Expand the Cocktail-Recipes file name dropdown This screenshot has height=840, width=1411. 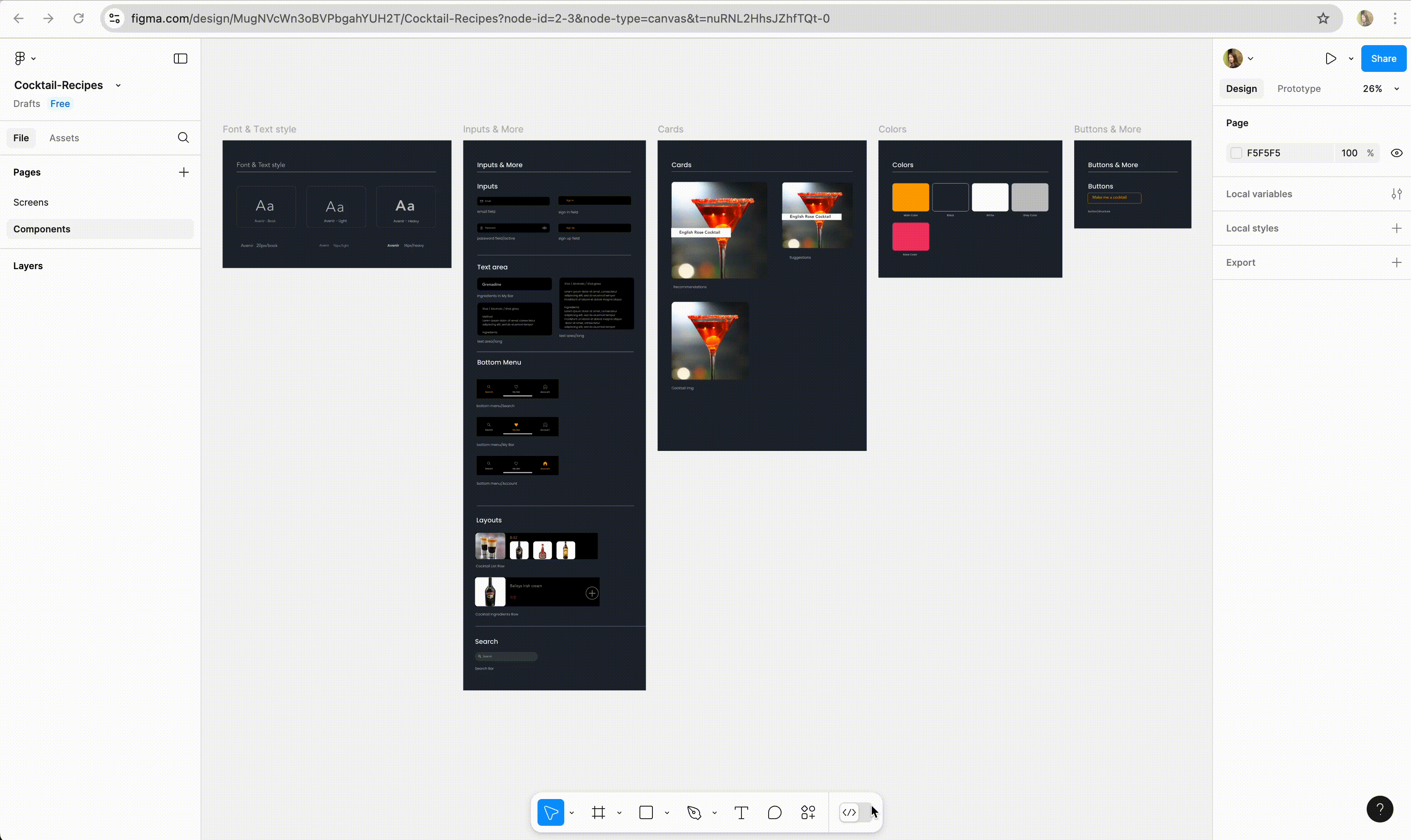[118, 86]
